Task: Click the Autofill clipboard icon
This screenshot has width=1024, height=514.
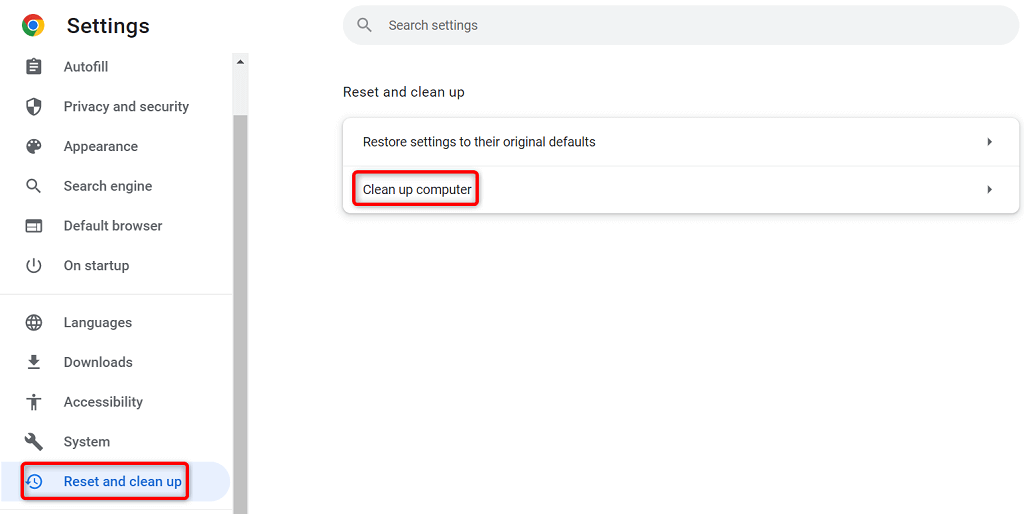Action: click(34, 67)
